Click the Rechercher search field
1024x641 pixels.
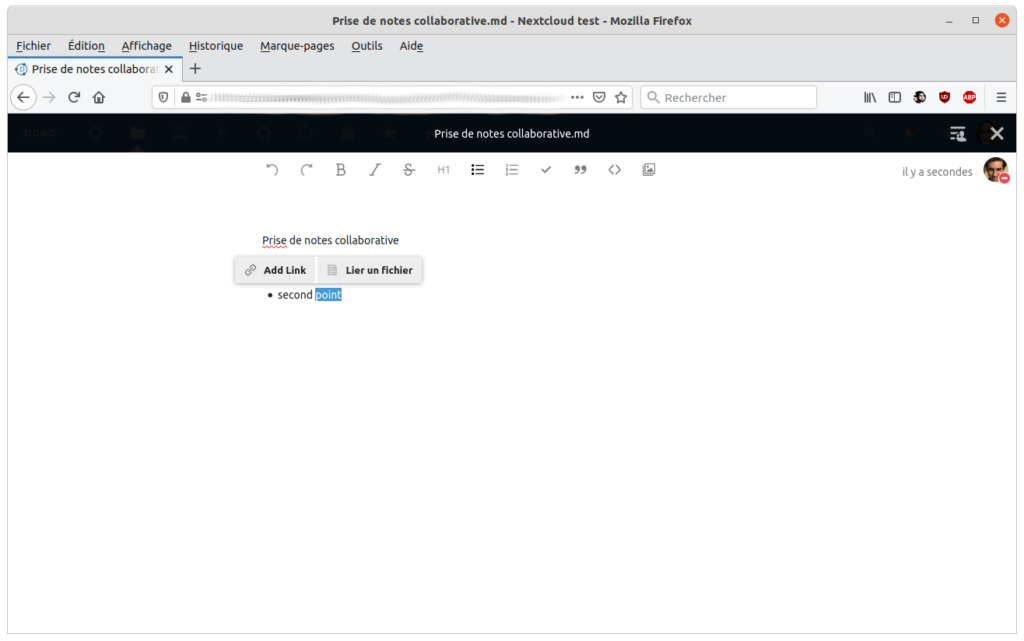pos(728,97)
